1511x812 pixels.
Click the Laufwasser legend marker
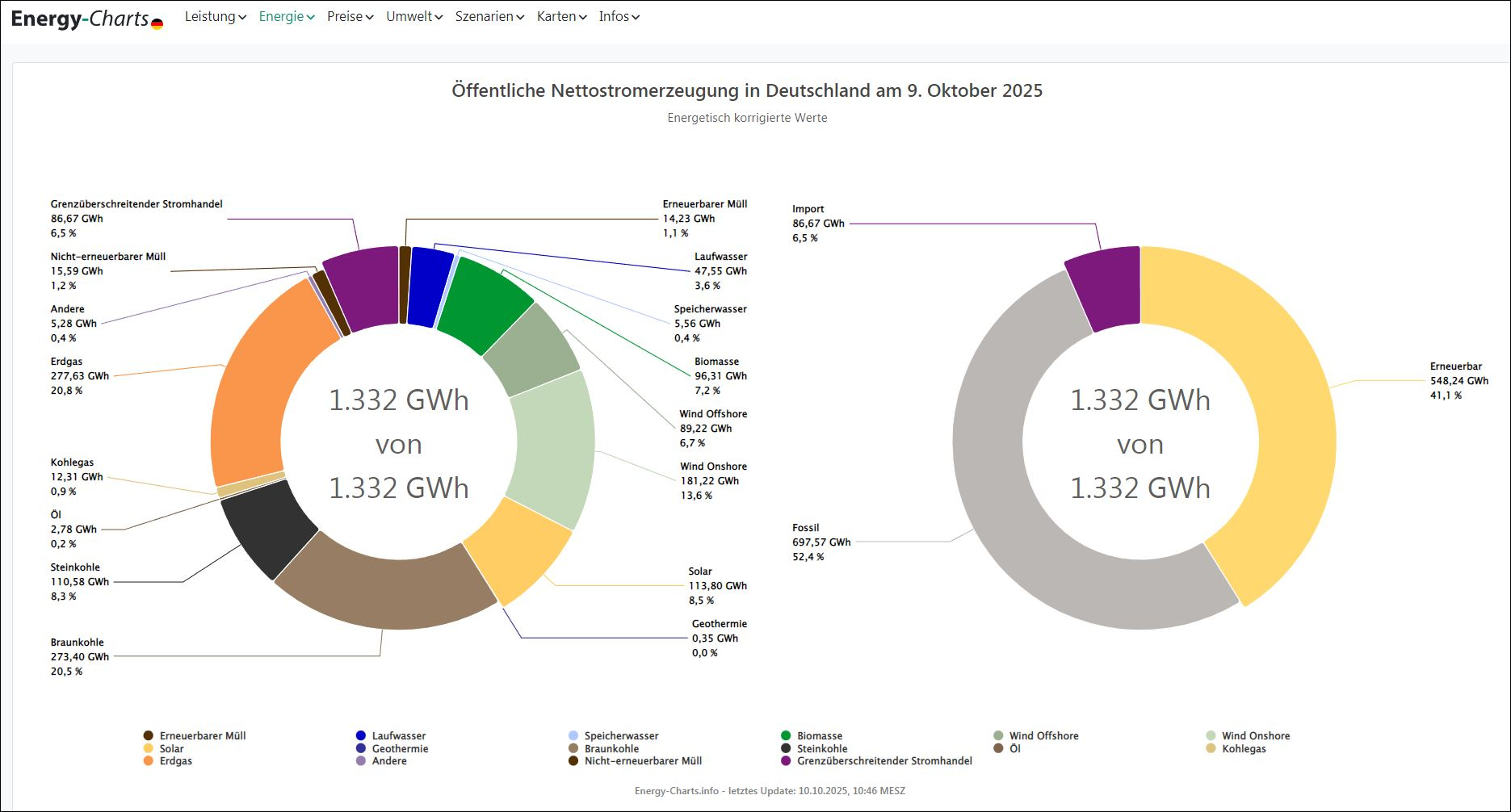(361, 735)
